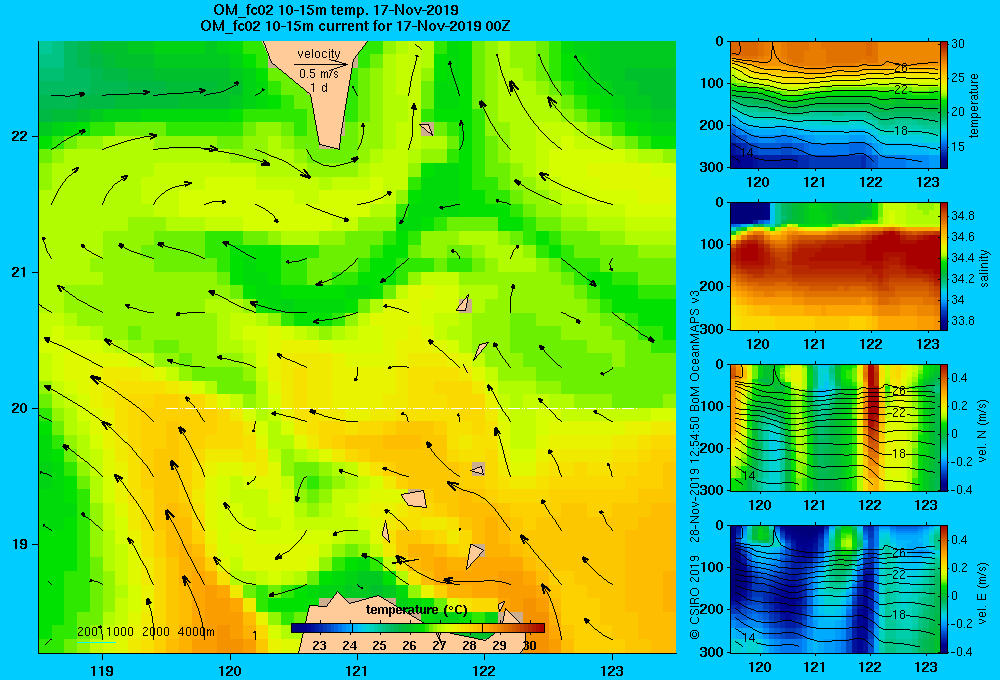Click the vel. E (m/s) vertical colorbar
The image size is (1000, 680).
coord(944,589)
